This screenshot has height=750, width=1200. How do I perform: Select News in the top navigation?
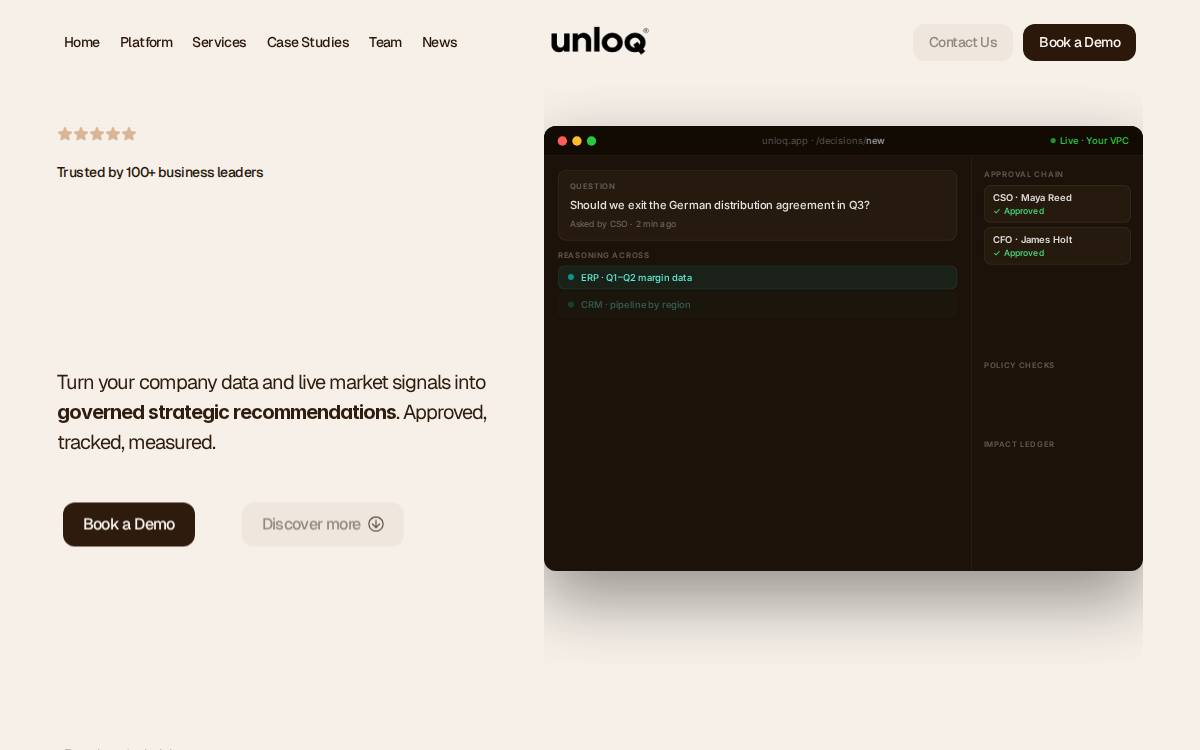[439, 42]
